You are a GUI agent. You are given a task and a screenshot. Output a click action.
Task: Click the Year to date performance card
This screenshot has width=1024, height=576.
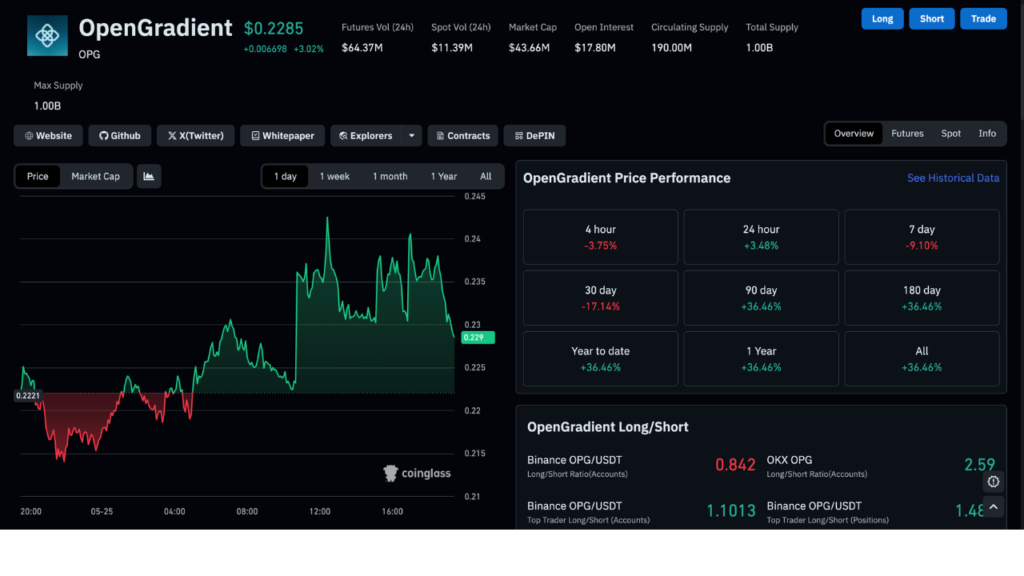[600, 359]
